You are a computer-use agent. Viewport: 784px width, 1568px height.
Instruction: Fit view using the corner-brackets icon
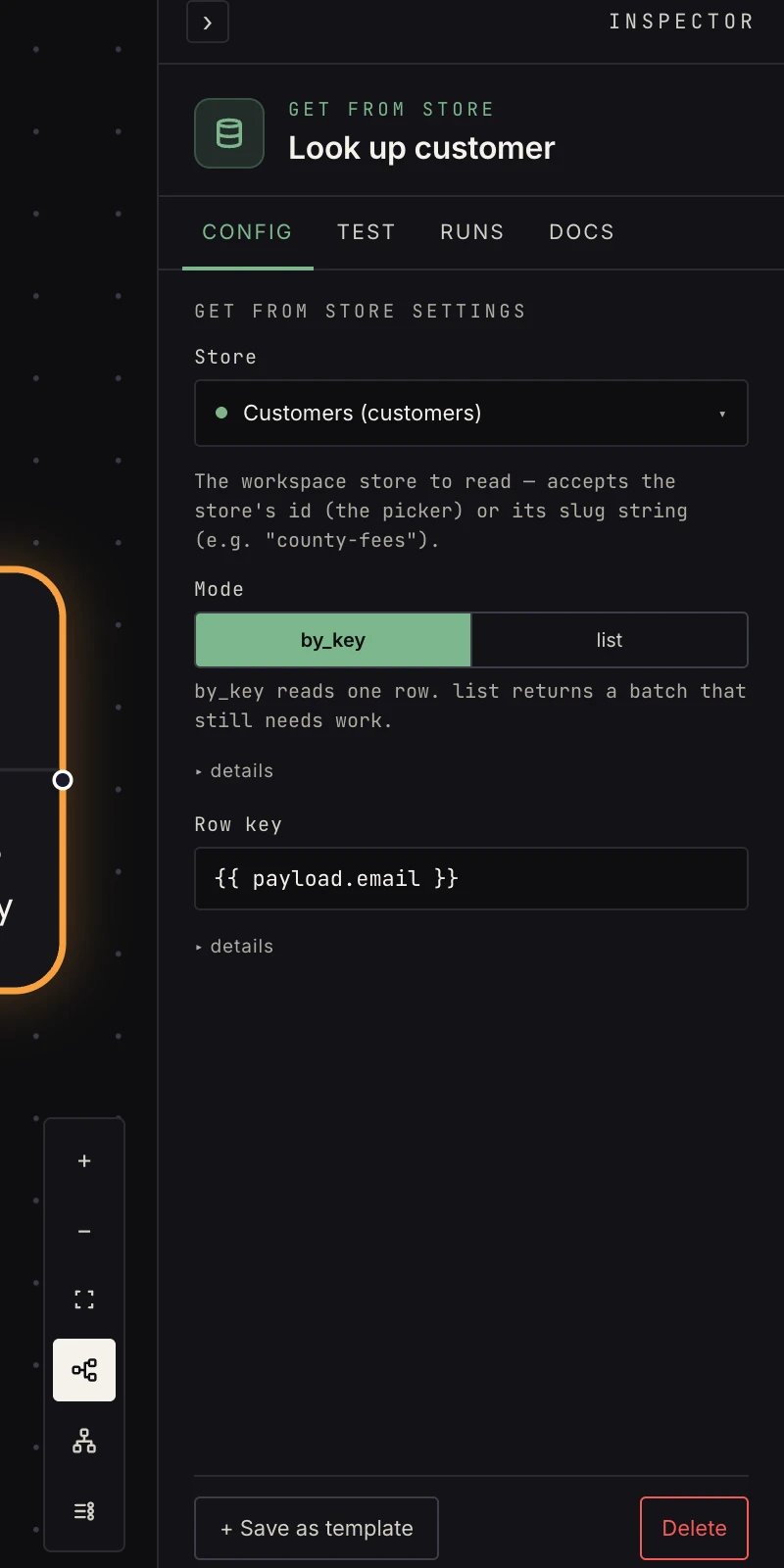[84, 1300]
